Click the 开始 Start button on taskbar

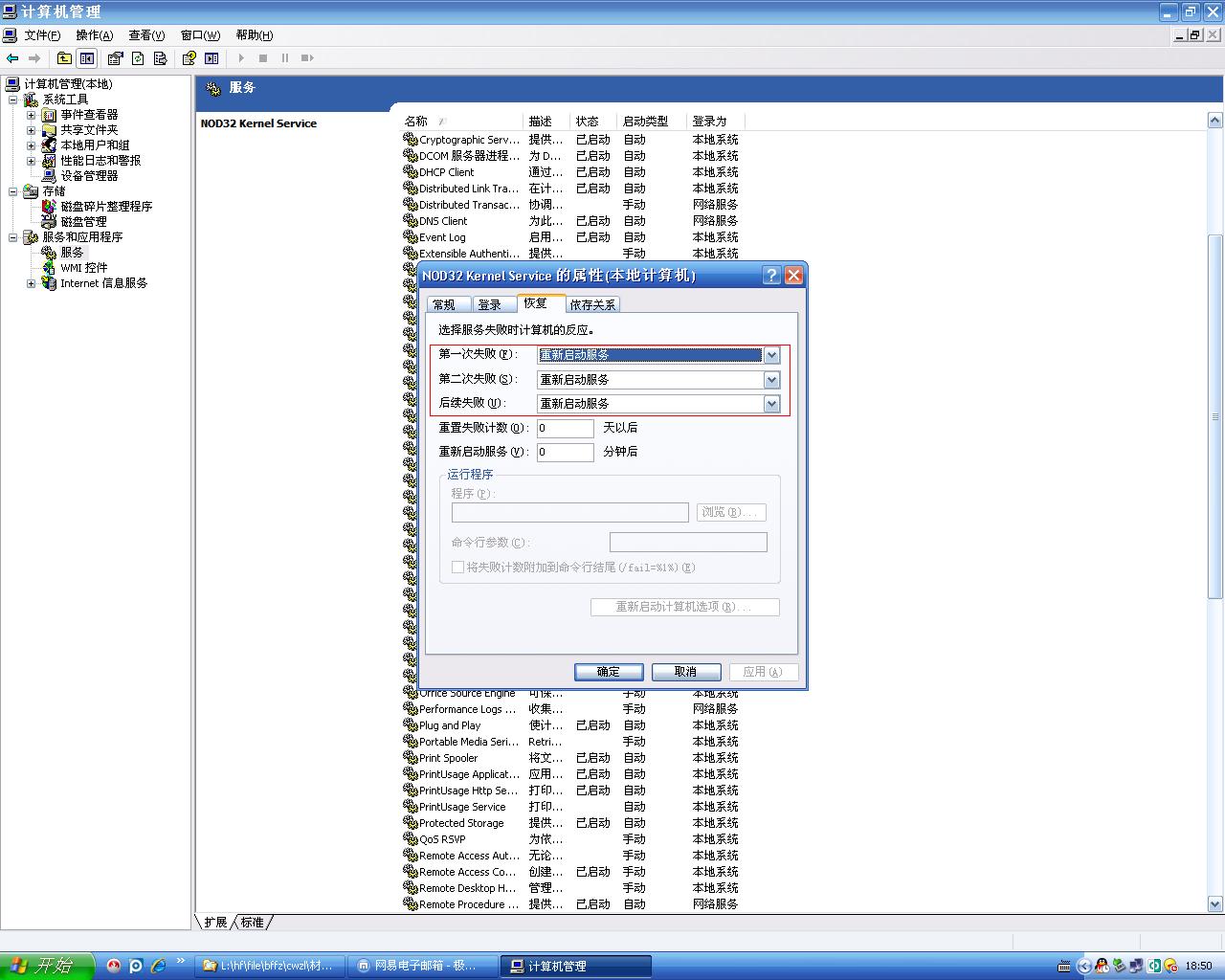tap(46, 966)
